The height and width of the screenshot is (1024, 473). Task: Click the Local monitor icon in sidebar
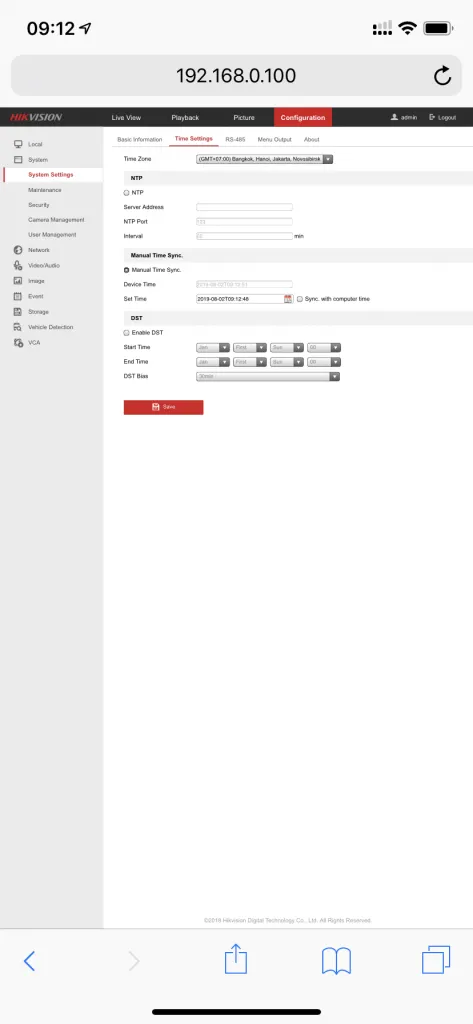pos(18,144)
